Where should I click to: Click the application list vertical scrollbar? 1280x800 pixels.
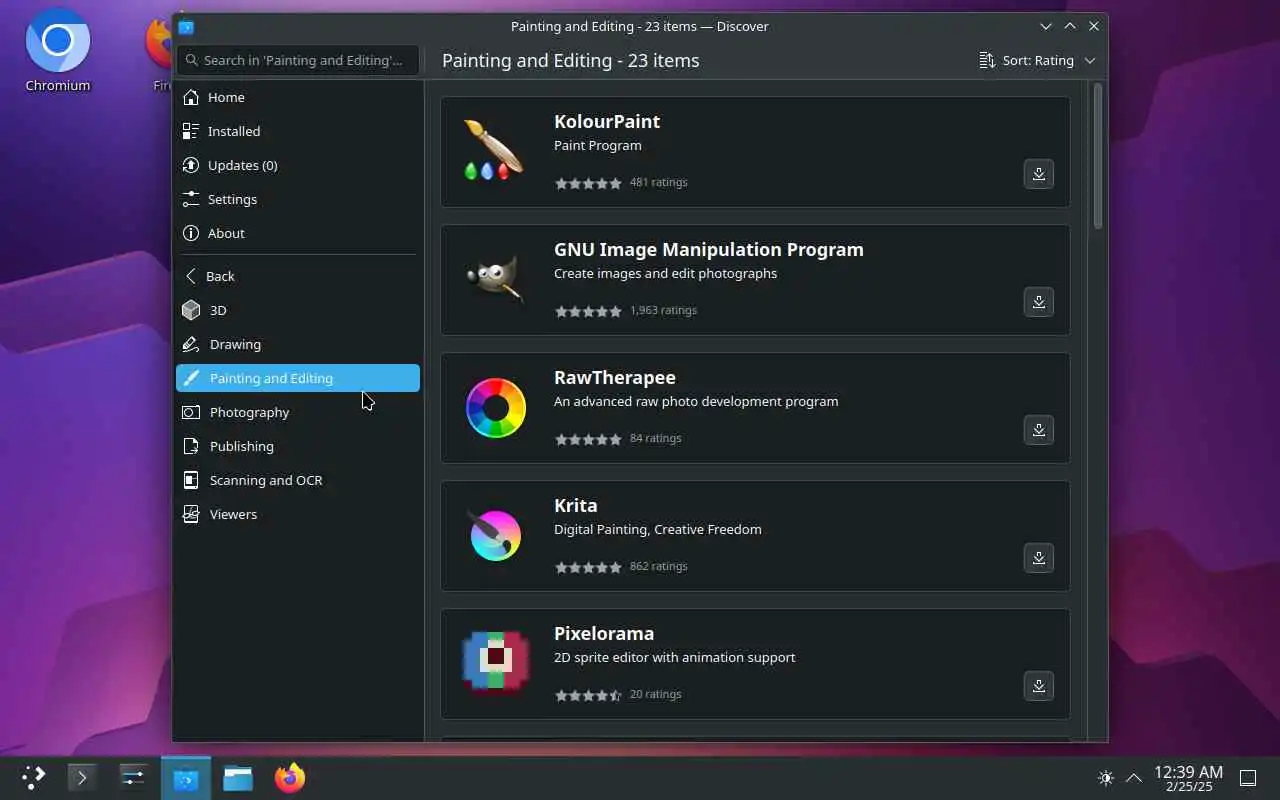coord(1097,156)
